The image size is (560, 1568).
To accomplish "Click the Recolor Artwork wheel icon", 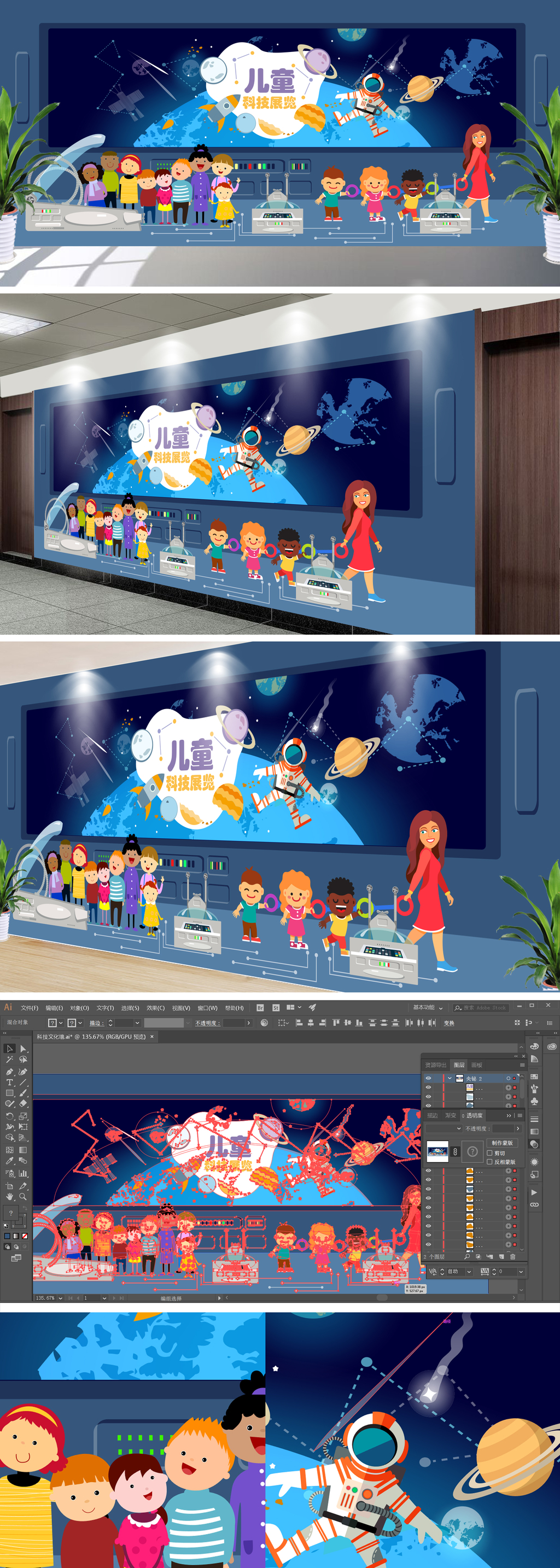I will point(264,1022).
